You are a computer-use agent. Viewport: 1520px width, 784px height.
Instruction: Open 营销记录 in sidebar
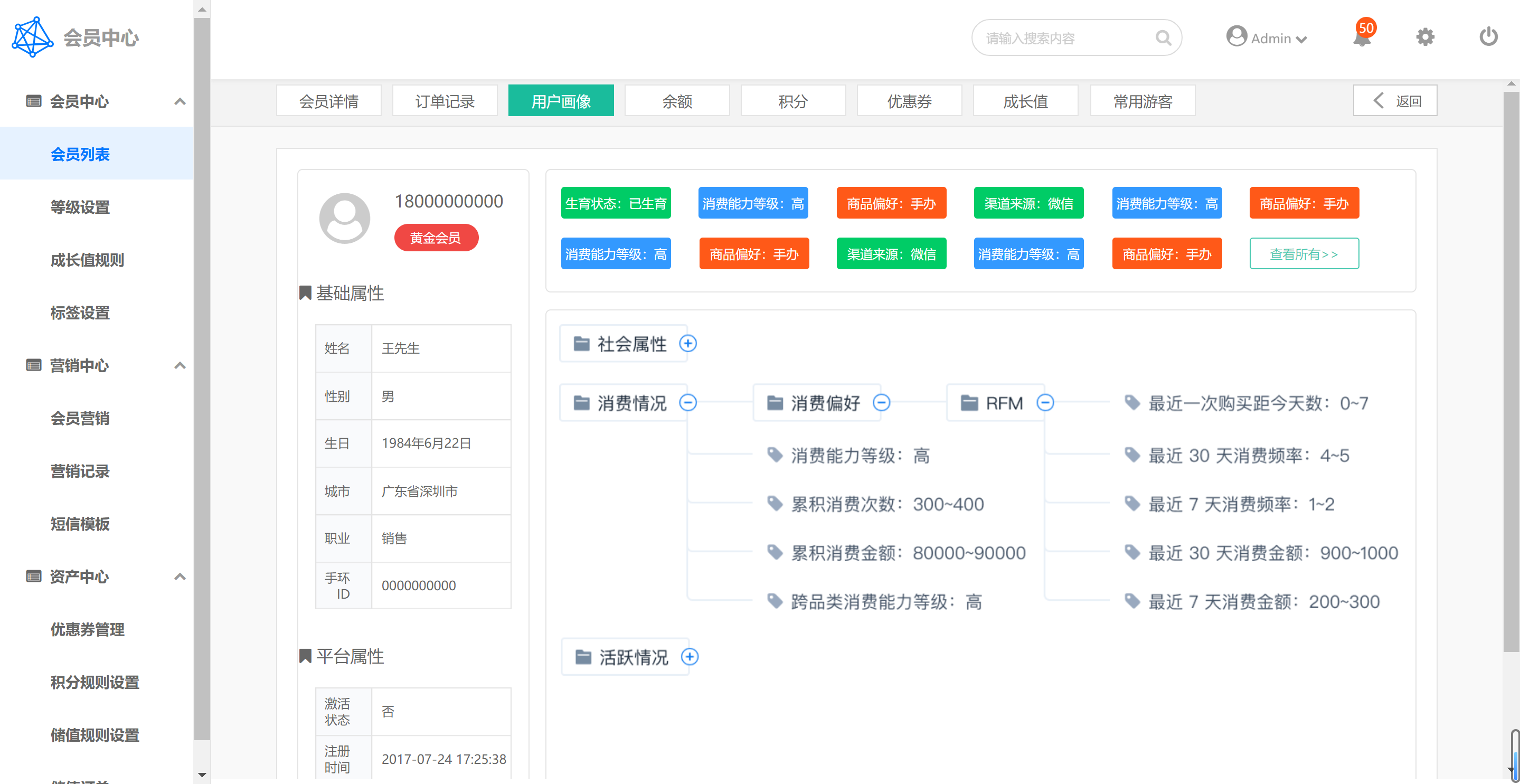80,471
